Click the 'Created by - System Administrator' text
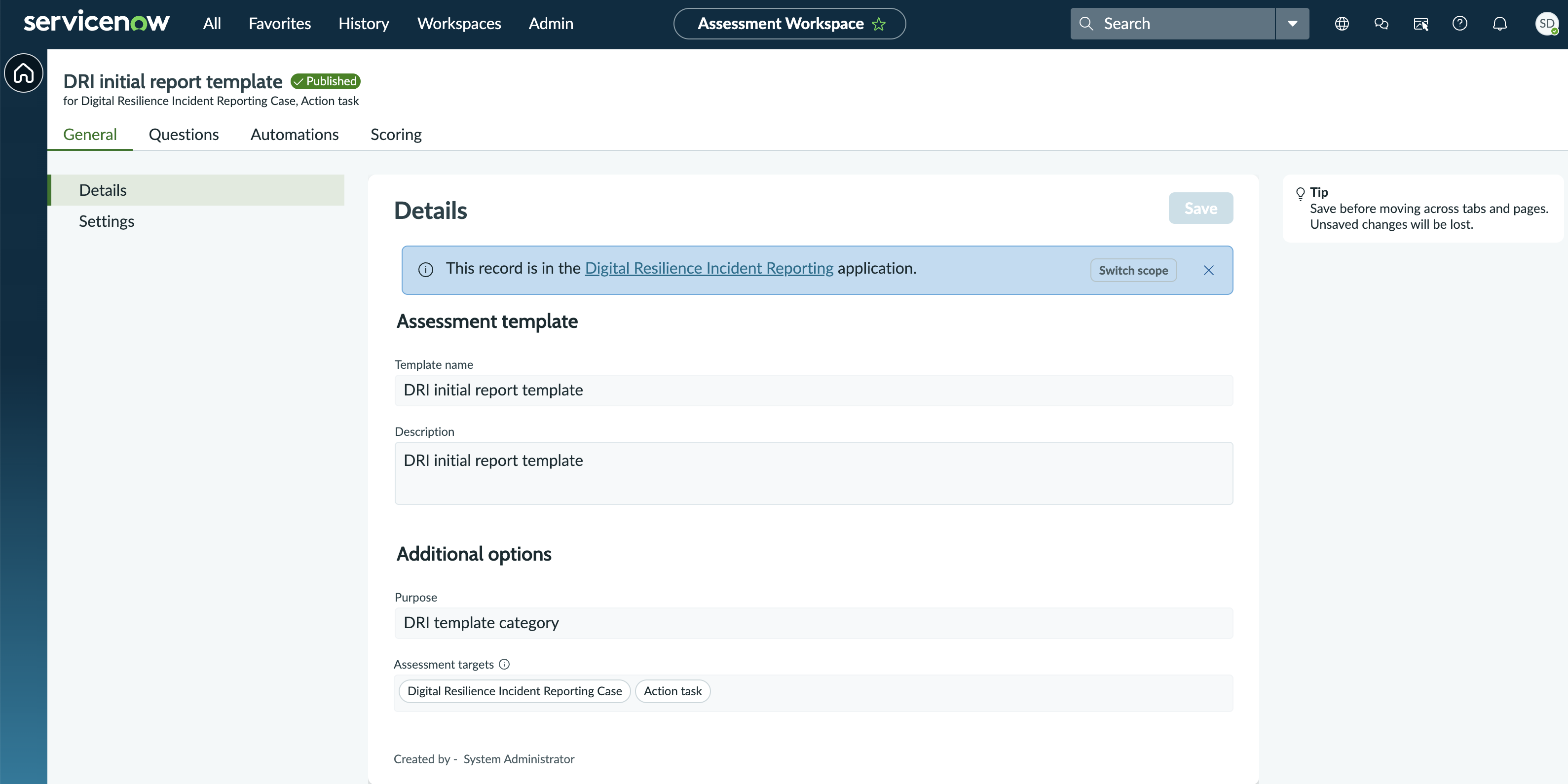This screenshot has width=1568, height=784. click(484, 759)
